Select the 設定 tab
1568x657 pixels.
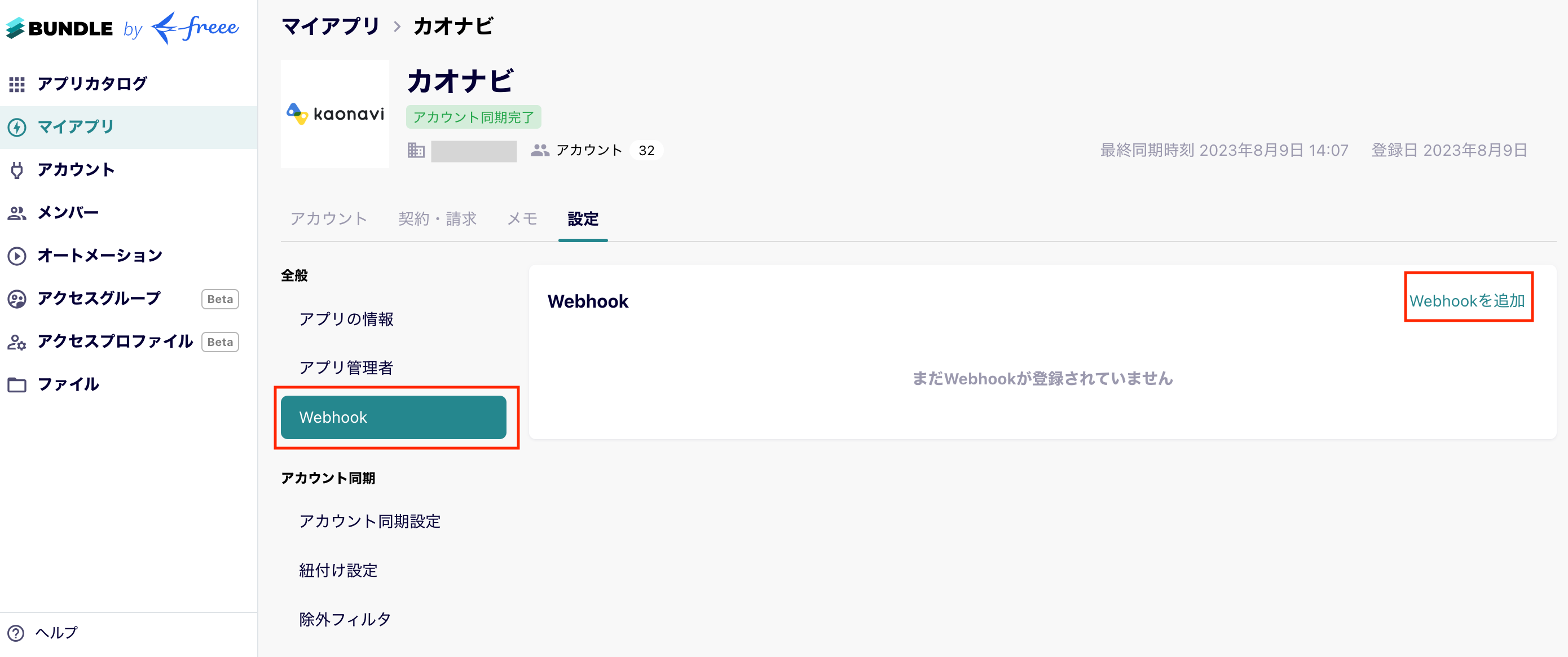[x=583, y=219]
